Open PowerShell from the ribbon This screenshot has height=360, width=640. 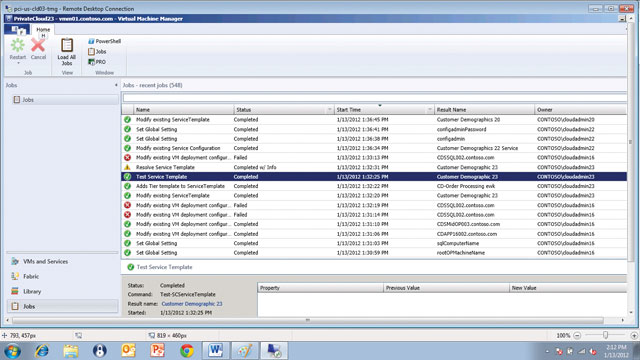click(x=104, y=41)
